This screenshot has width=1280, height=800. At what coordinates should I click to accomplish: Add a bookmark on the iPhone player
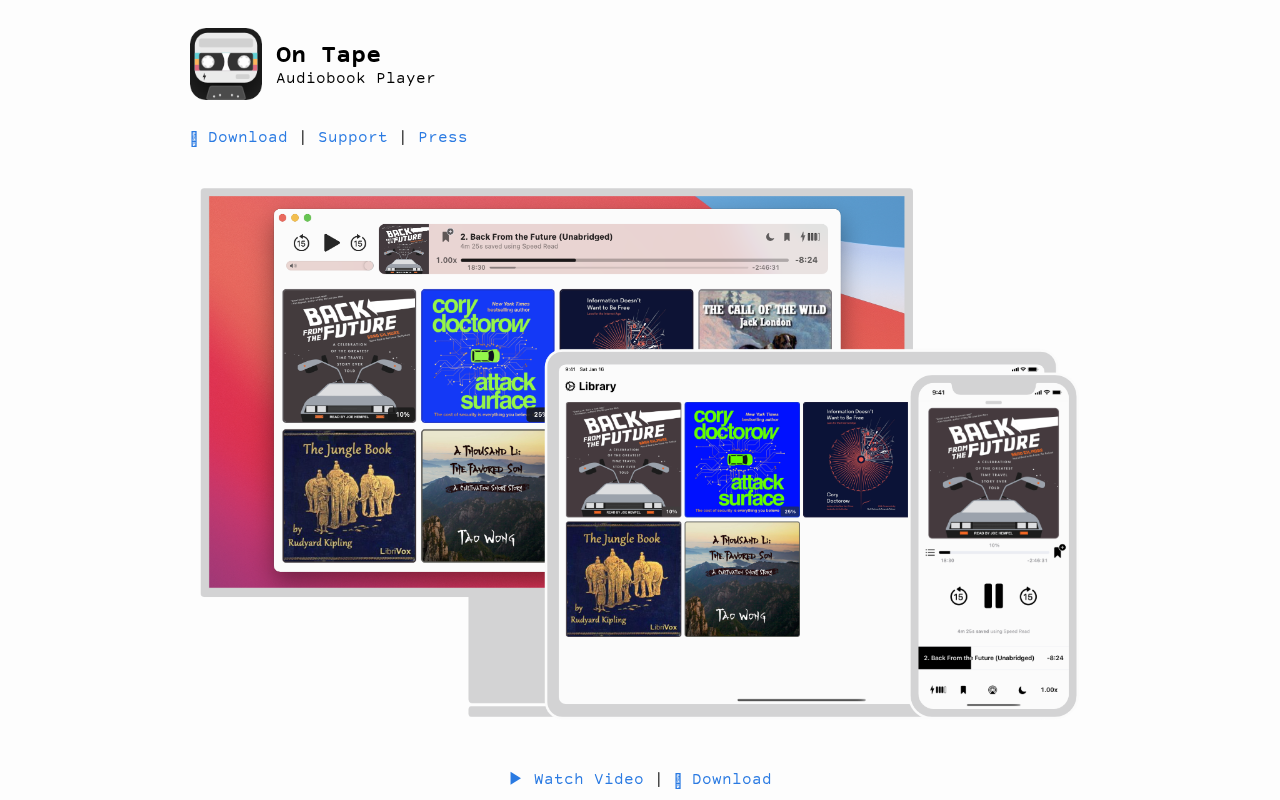[x=1058, y=551]
